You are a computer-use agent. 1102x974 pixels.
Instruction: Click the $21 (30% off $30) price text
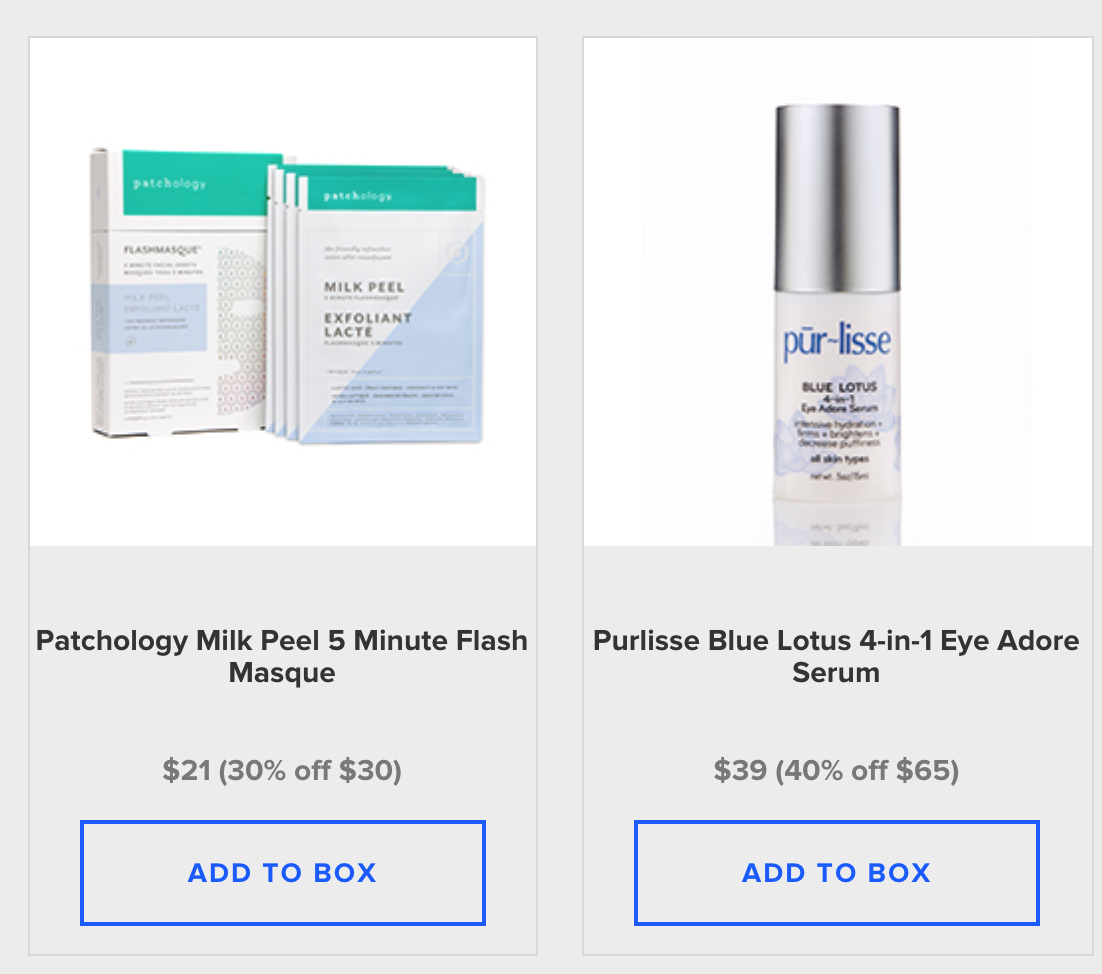(282, 770)
